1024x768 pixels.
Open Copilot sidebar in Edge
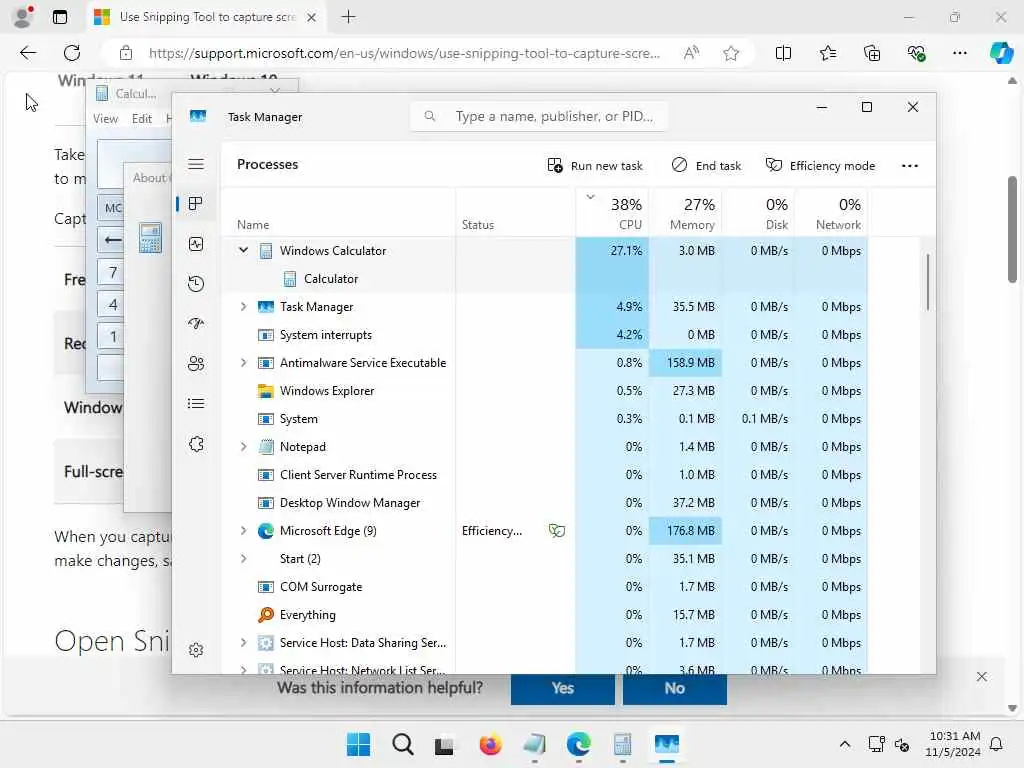[x=1000, y=53]
